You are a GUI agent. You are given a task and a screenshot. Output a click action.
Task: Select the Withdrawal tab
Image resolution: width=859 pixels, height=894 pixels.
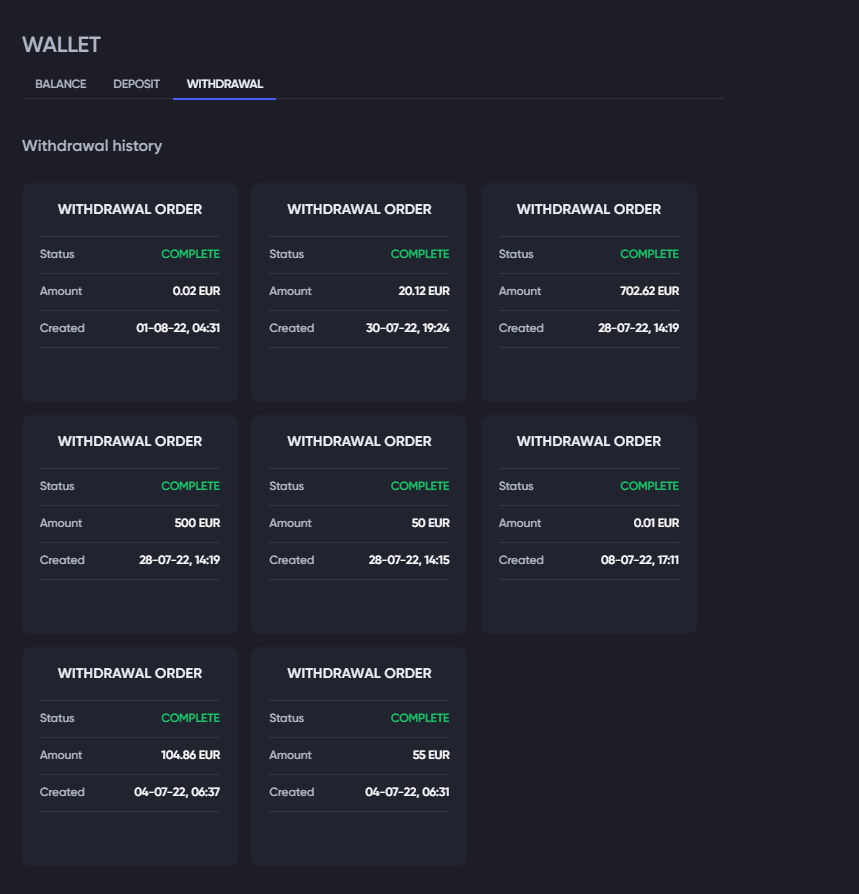[x=224, y=84]
